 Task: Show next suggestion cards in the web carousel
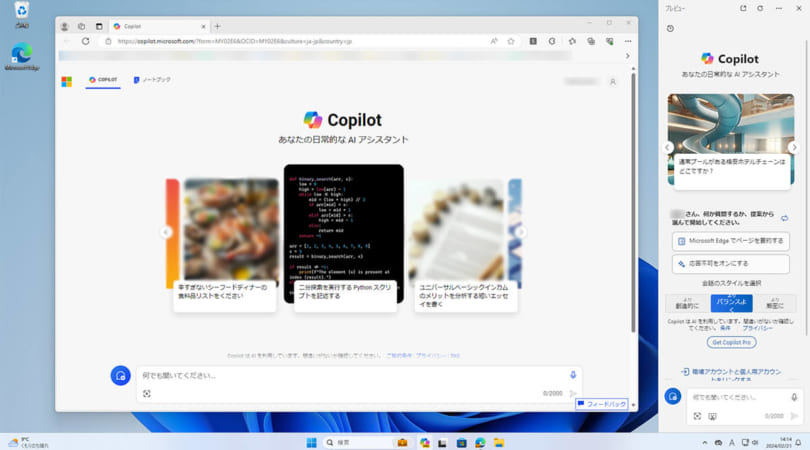(x=521, y=232)
